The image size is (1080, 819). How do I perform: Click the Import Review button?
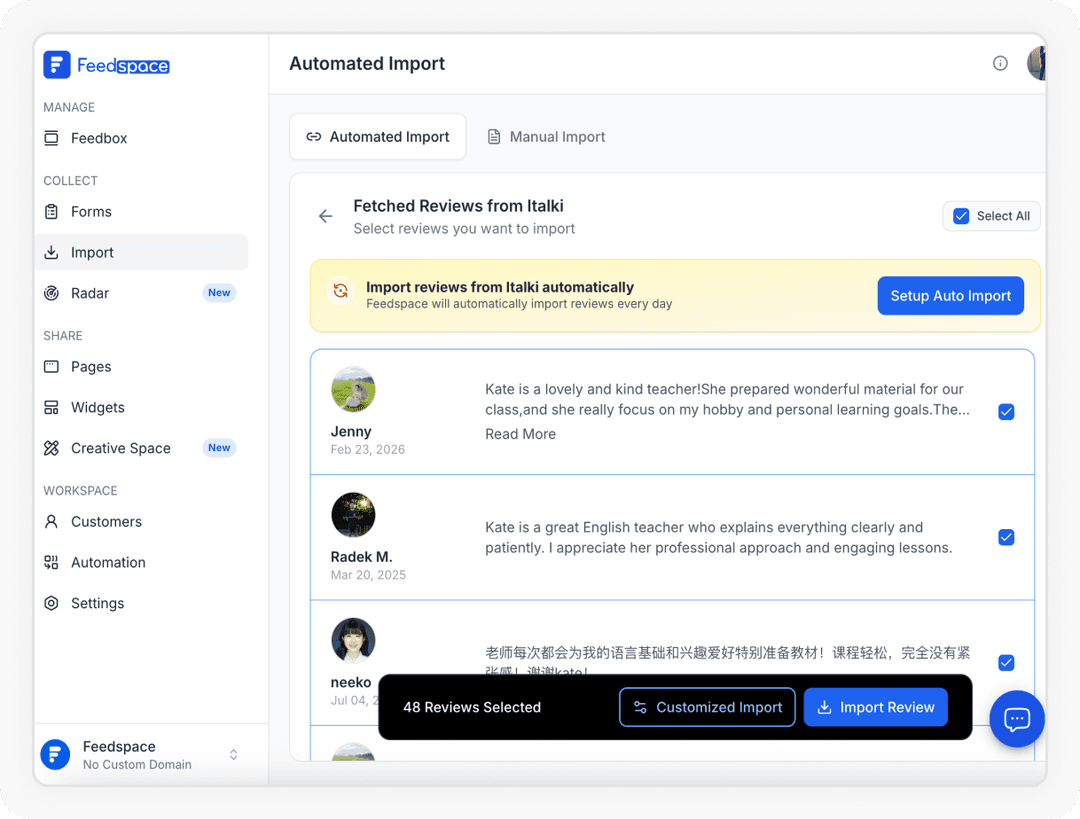click(x=875, y=707)
